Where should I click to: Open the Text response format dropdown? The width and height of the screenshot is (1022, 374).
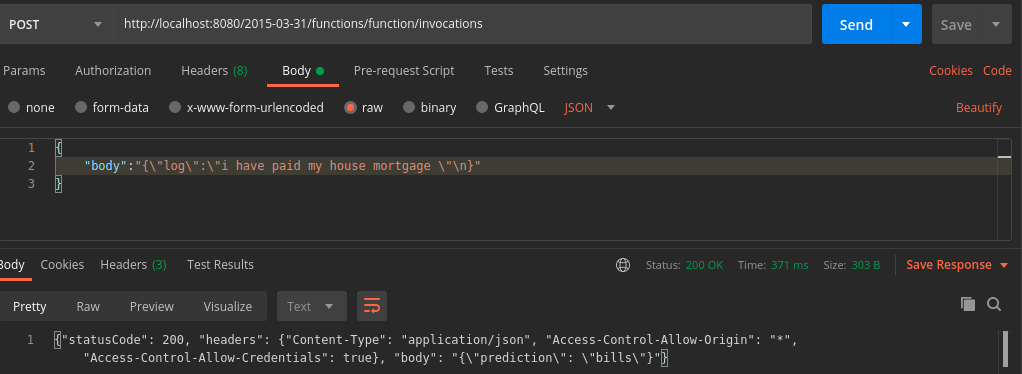click(310, 306)
